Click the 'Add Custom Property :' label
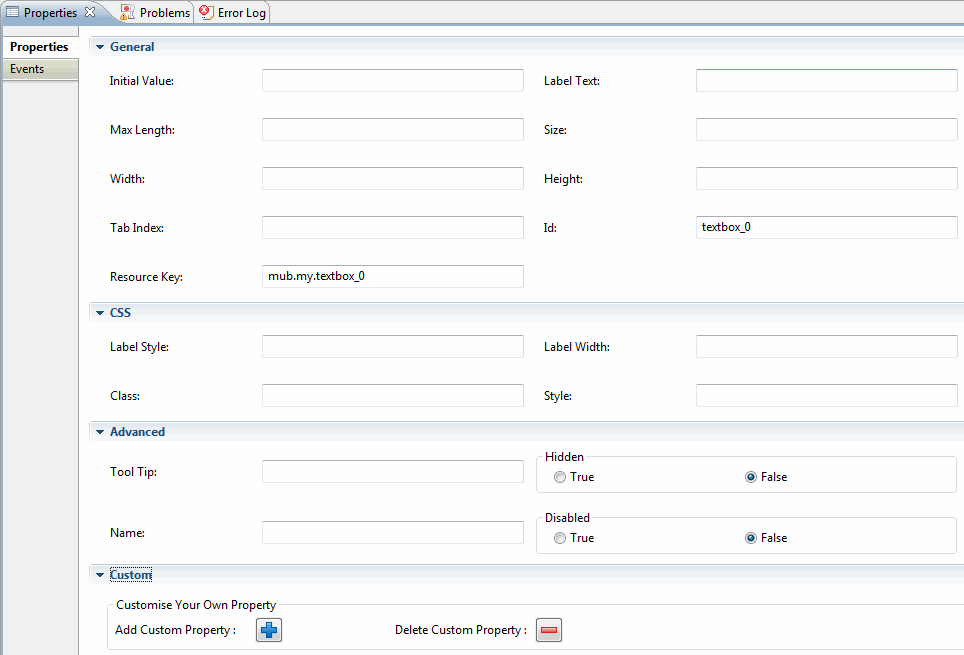 [x=175, y=630]
